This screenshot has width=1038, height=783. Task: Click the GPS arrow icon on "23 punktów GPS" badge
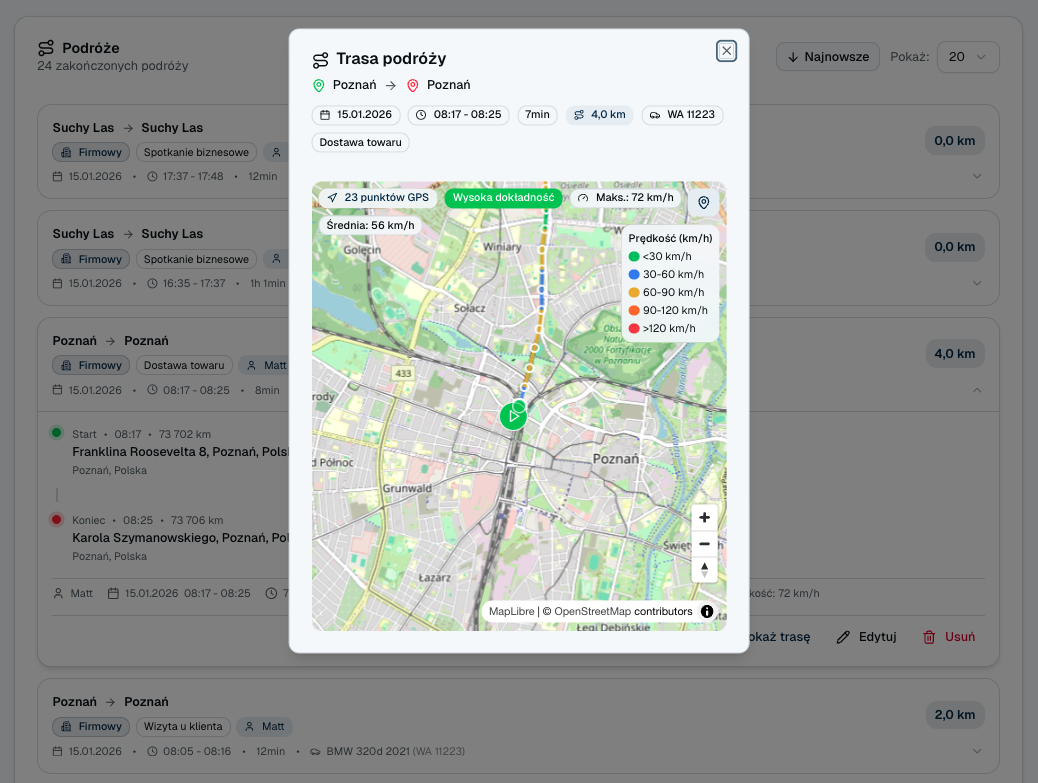(332, 197)
